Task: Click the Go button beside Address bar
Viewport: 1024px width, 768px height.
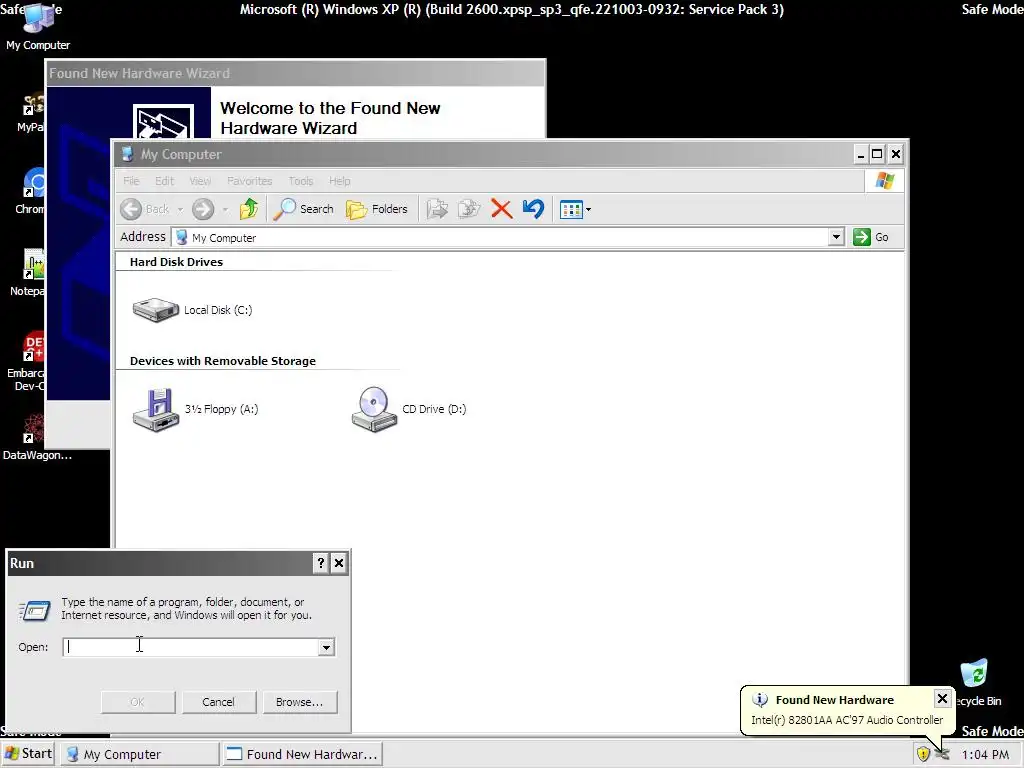Action: 871,237
